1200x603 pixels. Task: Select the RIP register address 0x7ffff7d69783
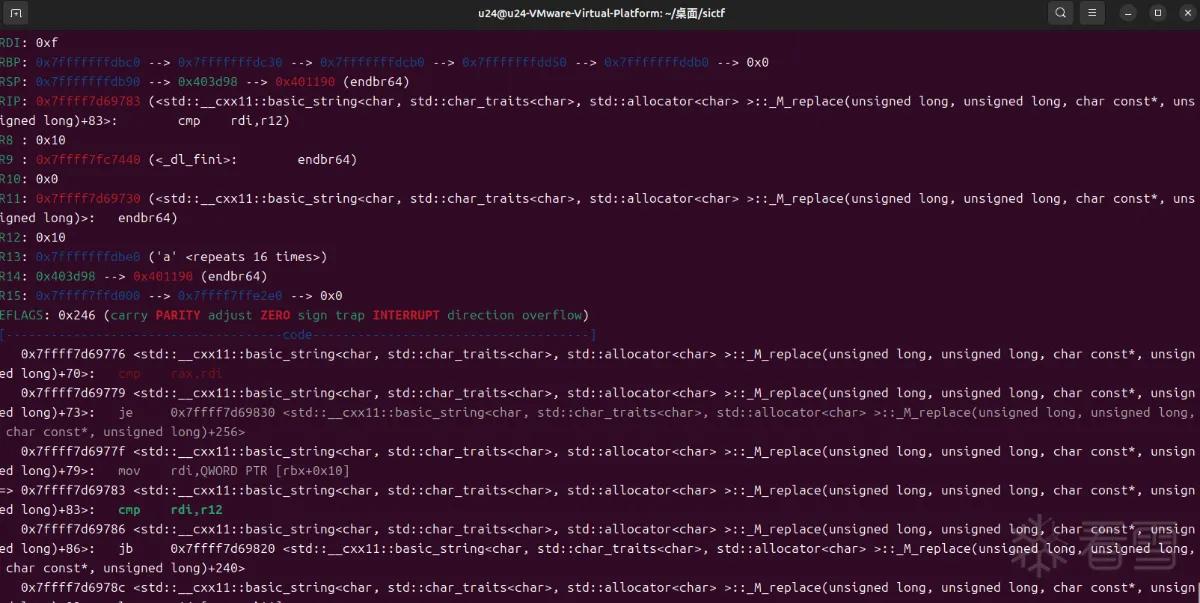click(x=88, y=102)
